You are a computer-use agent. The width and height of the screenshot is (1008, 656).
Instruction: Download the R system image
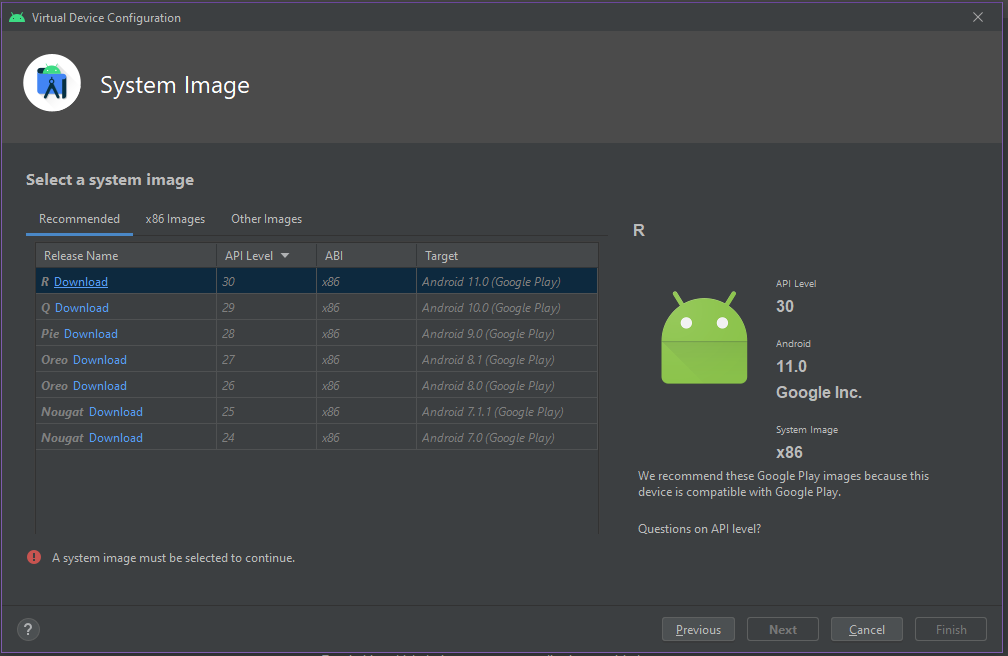tap(81, 282)
